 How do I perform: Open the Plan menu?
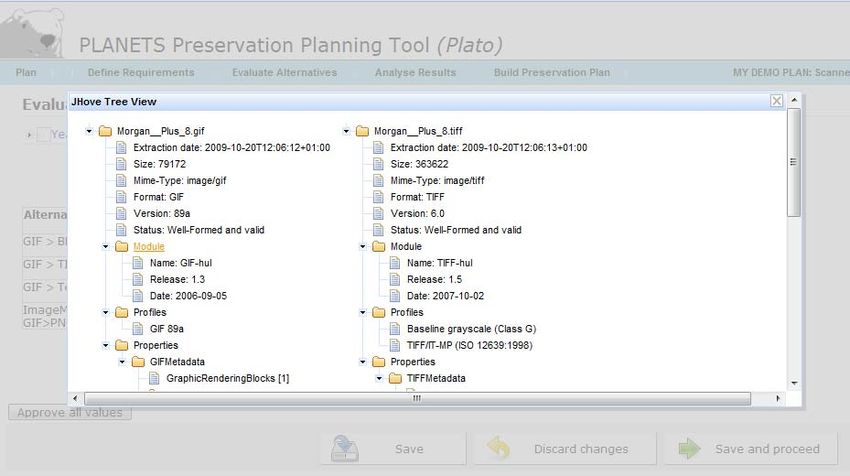tap(26, 73)
